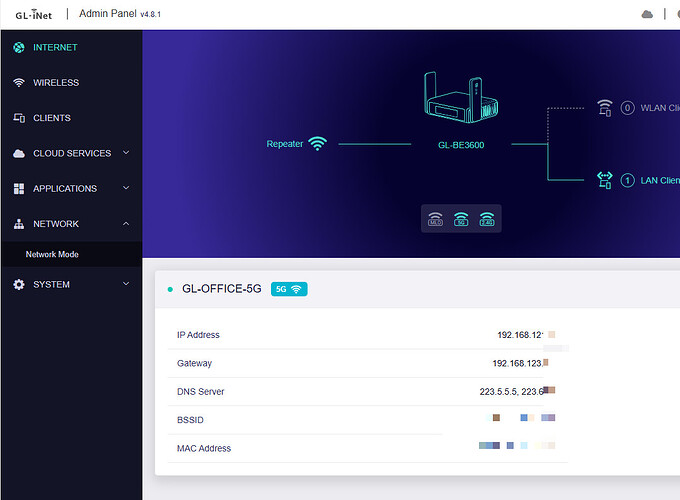Click the cloud status icon in header
Screen dimensions: 680x500
tap(647, 14)
